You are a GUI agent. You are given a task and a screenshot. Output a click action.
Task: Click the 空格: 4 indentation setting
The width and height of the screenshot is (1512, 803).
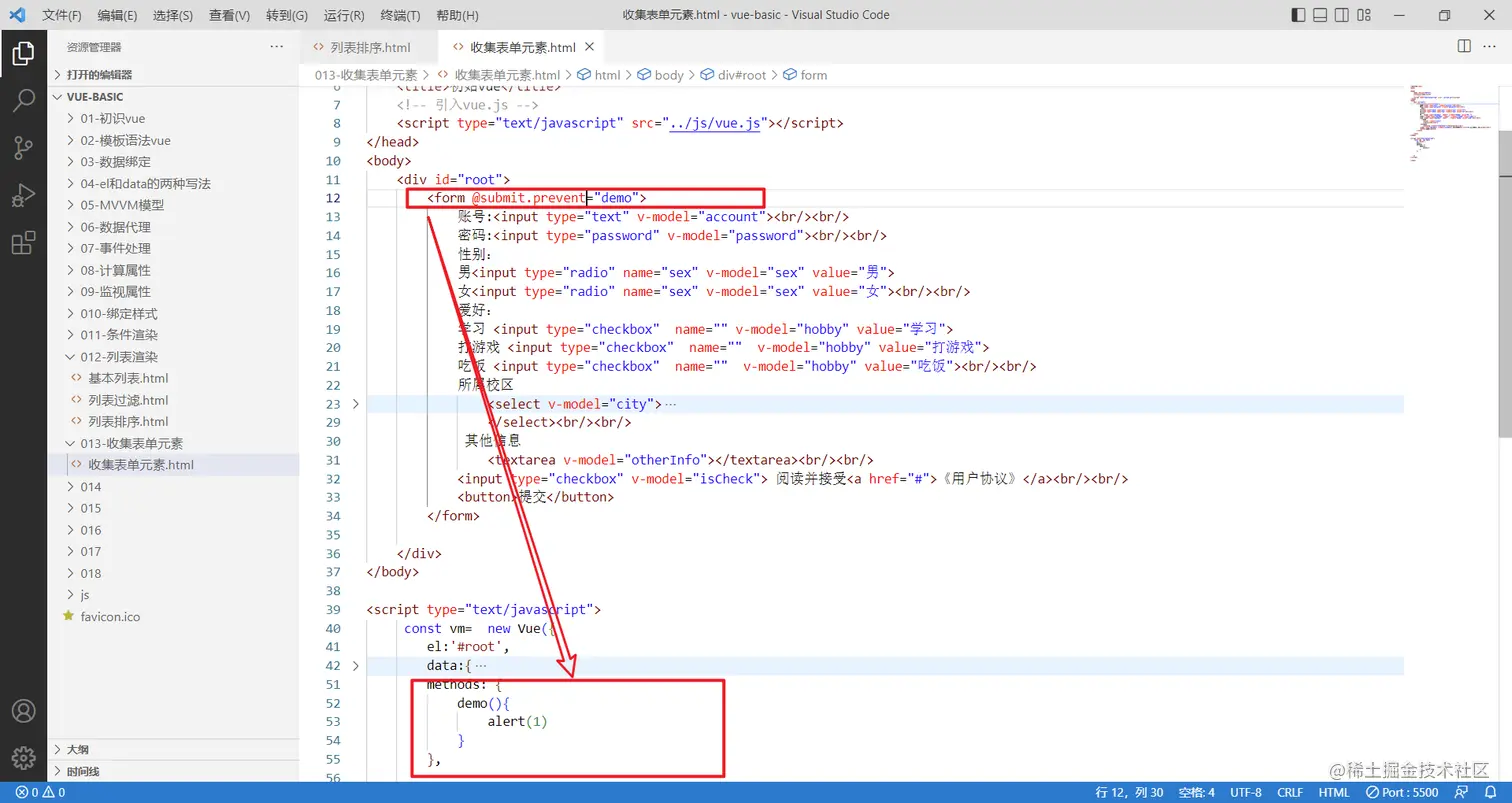click(x=1196, y=792)
